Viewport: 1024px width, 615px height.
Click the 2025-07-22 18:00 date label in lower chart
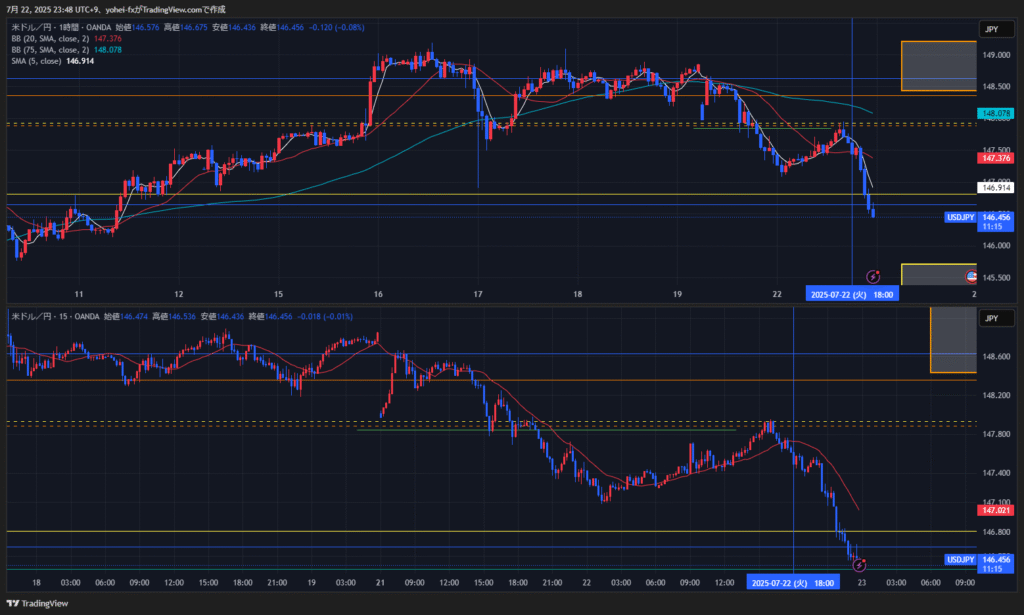[x=794, y=582]
